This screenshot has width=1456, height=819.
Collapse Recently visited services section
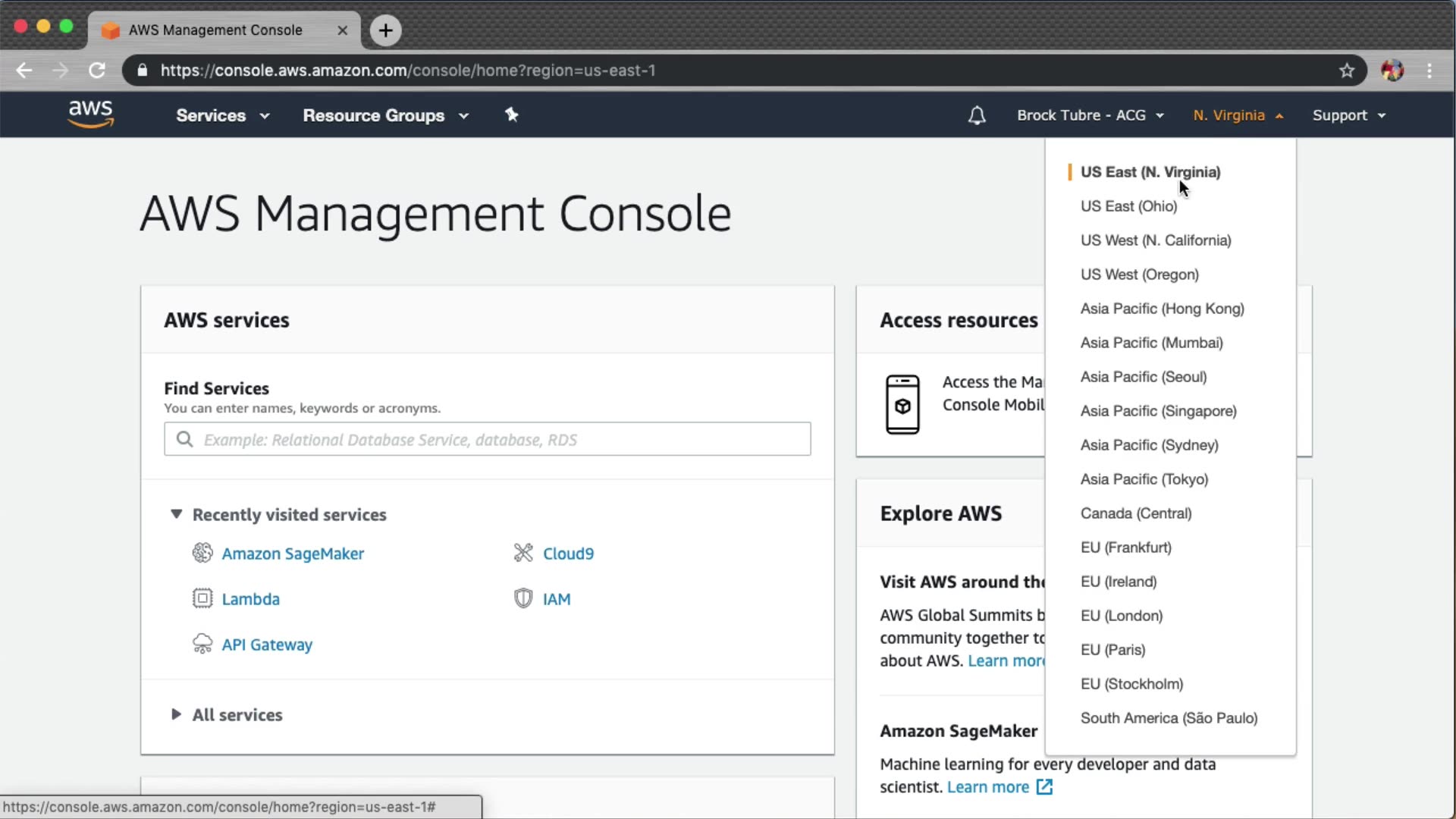[176, 514]
